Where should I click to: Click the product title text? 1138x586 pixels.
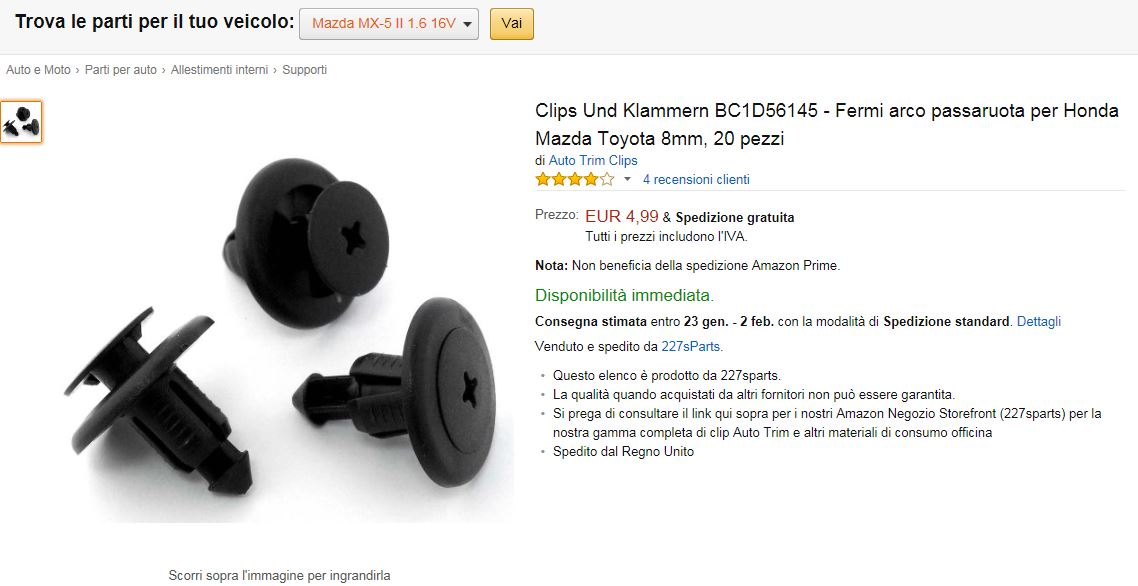[827, 124]
